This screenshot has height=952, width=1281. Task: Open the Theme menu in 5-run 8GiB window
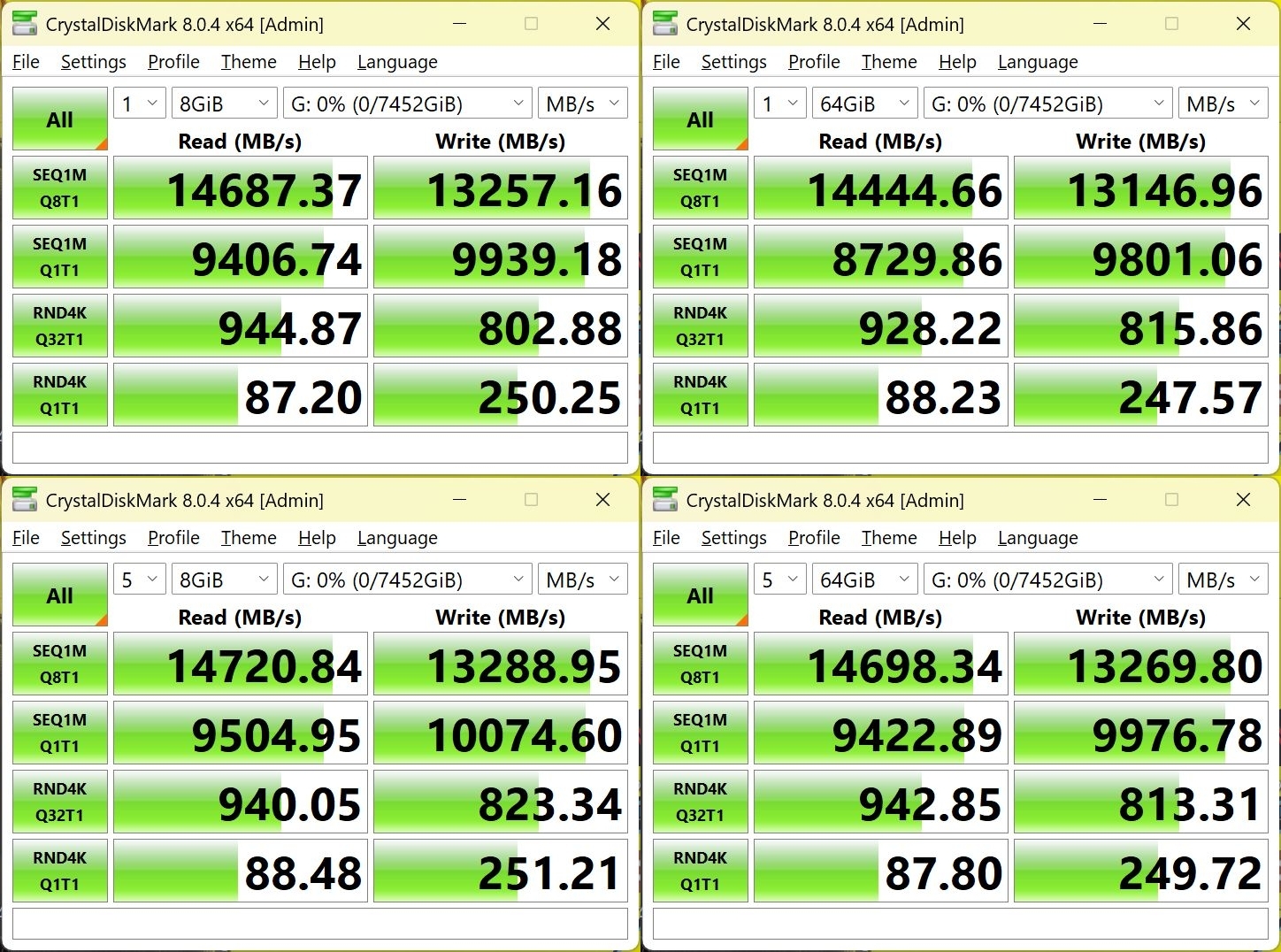click(x=249, y=538)
